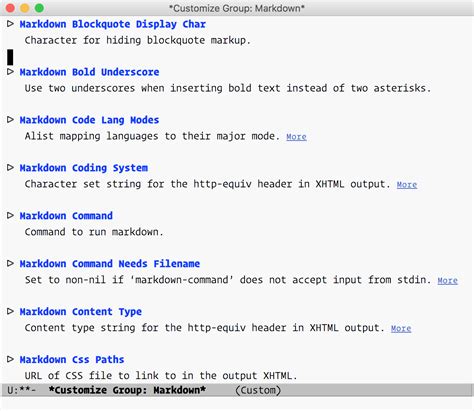The height and width of the screenshot is (411, 474).
Task: Expand the Markdown Command triangle
Action: 10,215
